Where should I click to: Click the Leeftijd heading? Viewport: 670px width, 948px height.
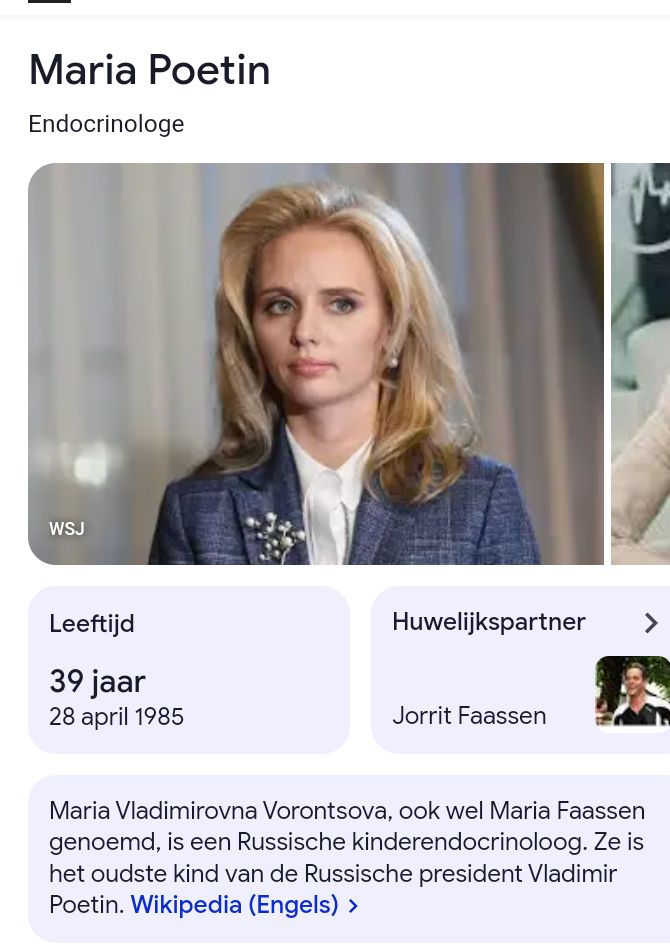click(92, 623)
